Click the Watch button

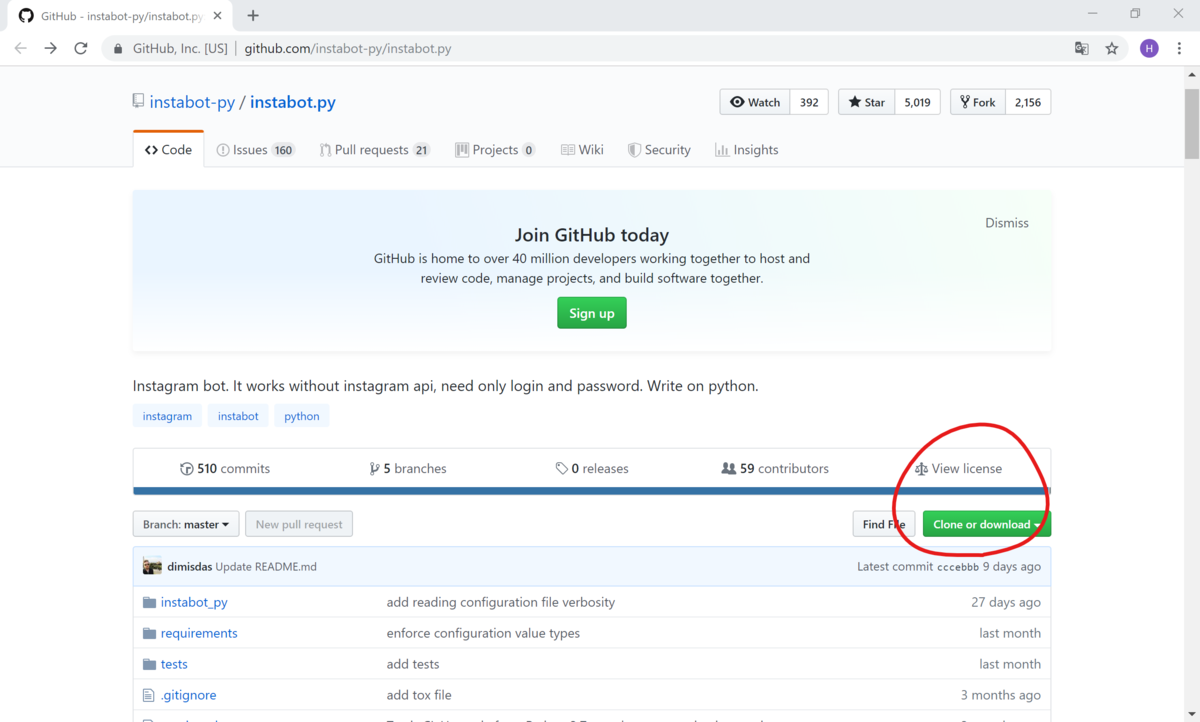pyautogui.click(x=755, y=102)
